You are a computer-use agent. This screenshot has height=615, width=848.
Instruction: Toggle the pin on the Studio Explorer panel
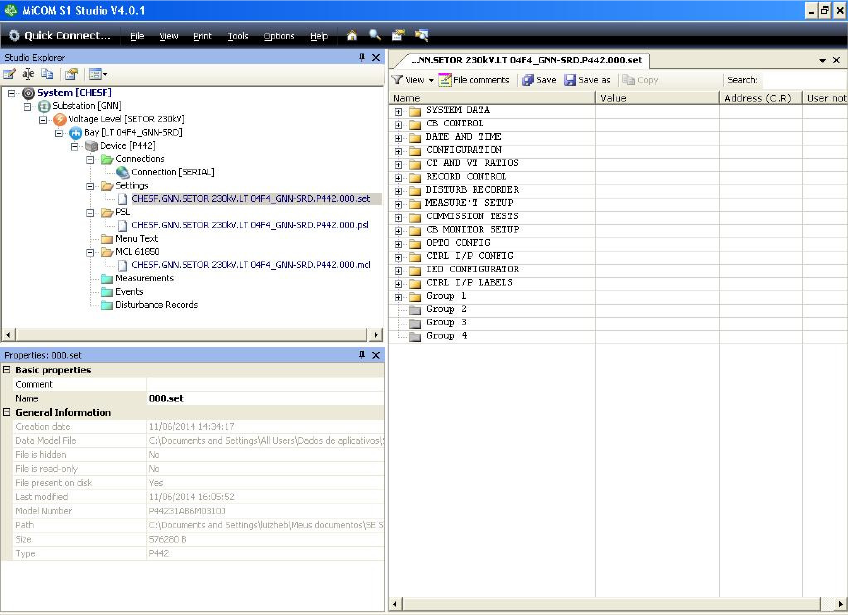tap(362, 57)
